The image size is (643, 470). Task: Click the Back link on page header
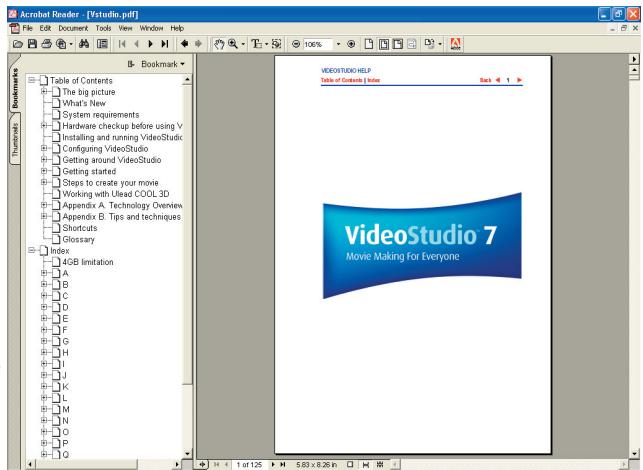[x=486, y=80]
